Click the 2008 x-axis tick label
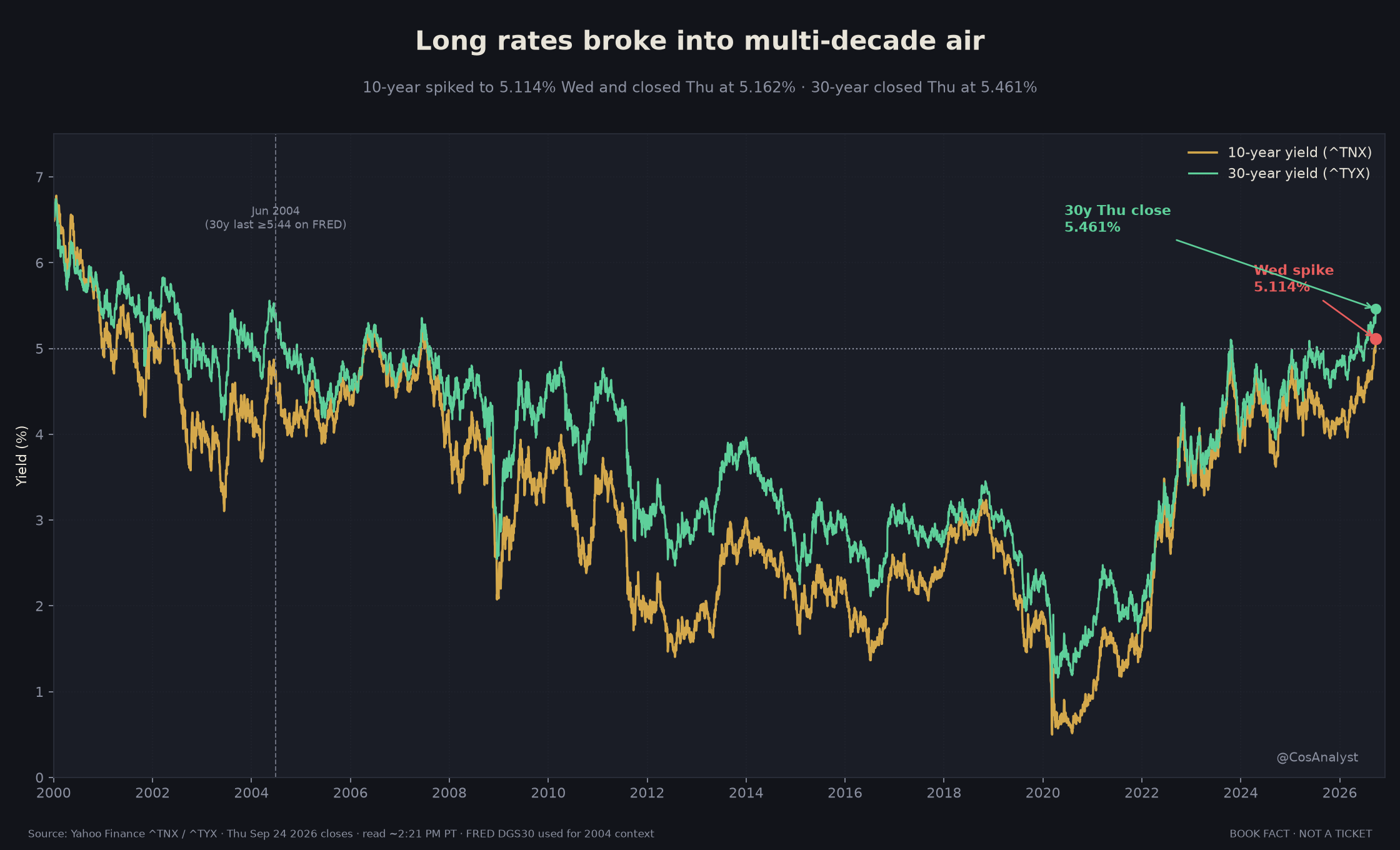 pyautogui.click(x=449, y=793)
